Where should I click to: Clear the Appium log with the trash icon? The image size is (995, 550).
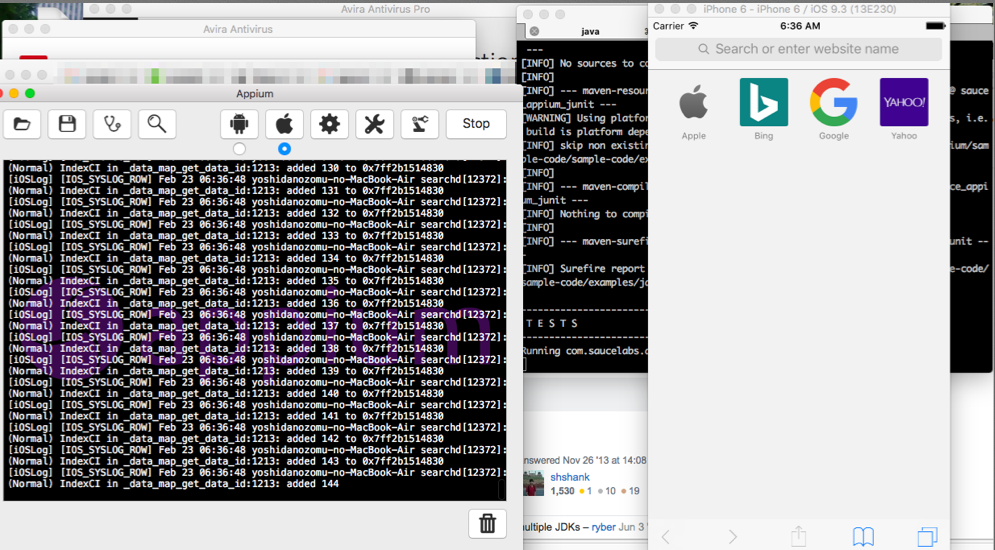[487, 524]
